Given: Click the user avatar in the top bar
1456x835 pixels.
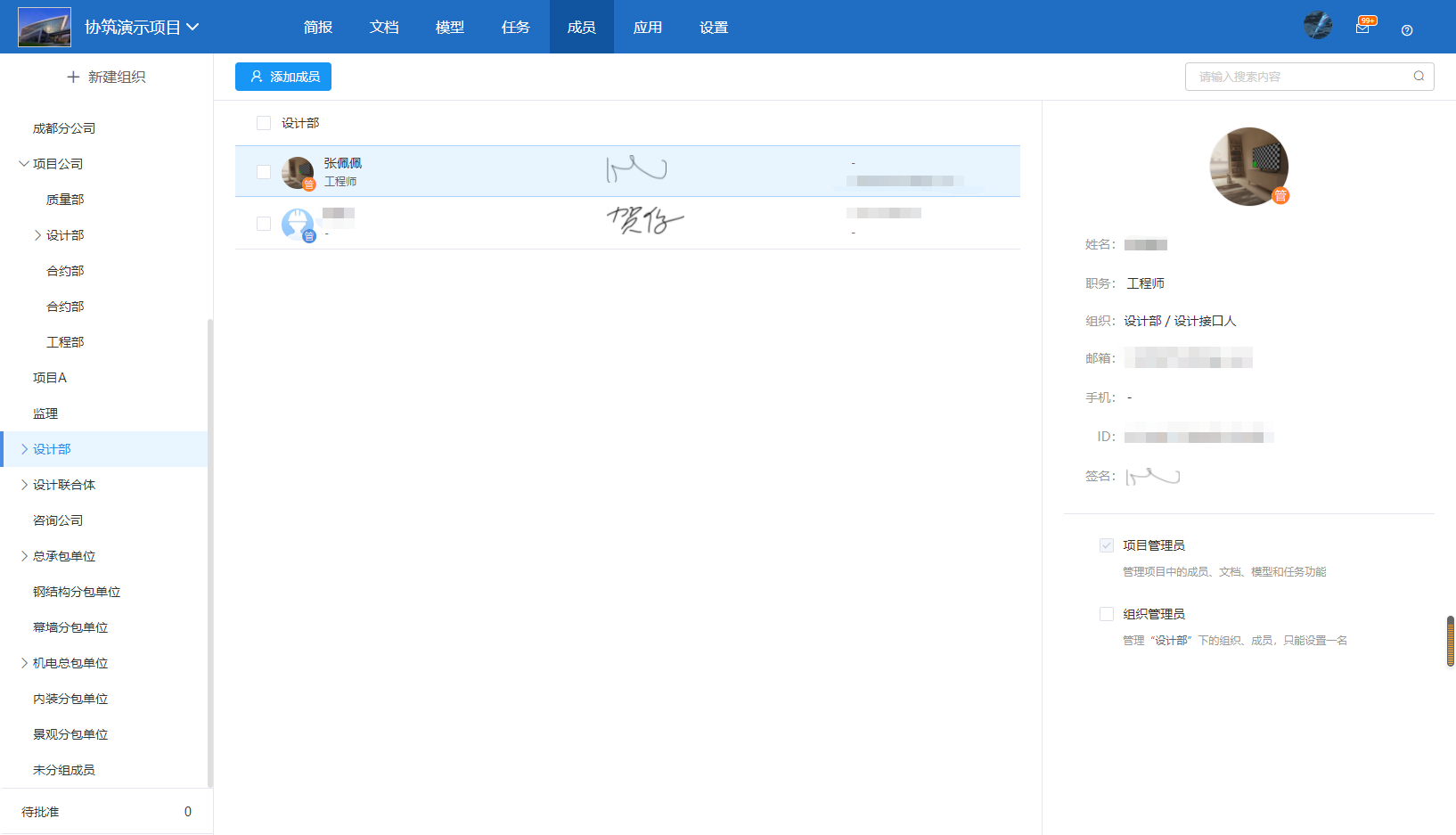Looking at the screenshot, I should tap(1317, 26).
